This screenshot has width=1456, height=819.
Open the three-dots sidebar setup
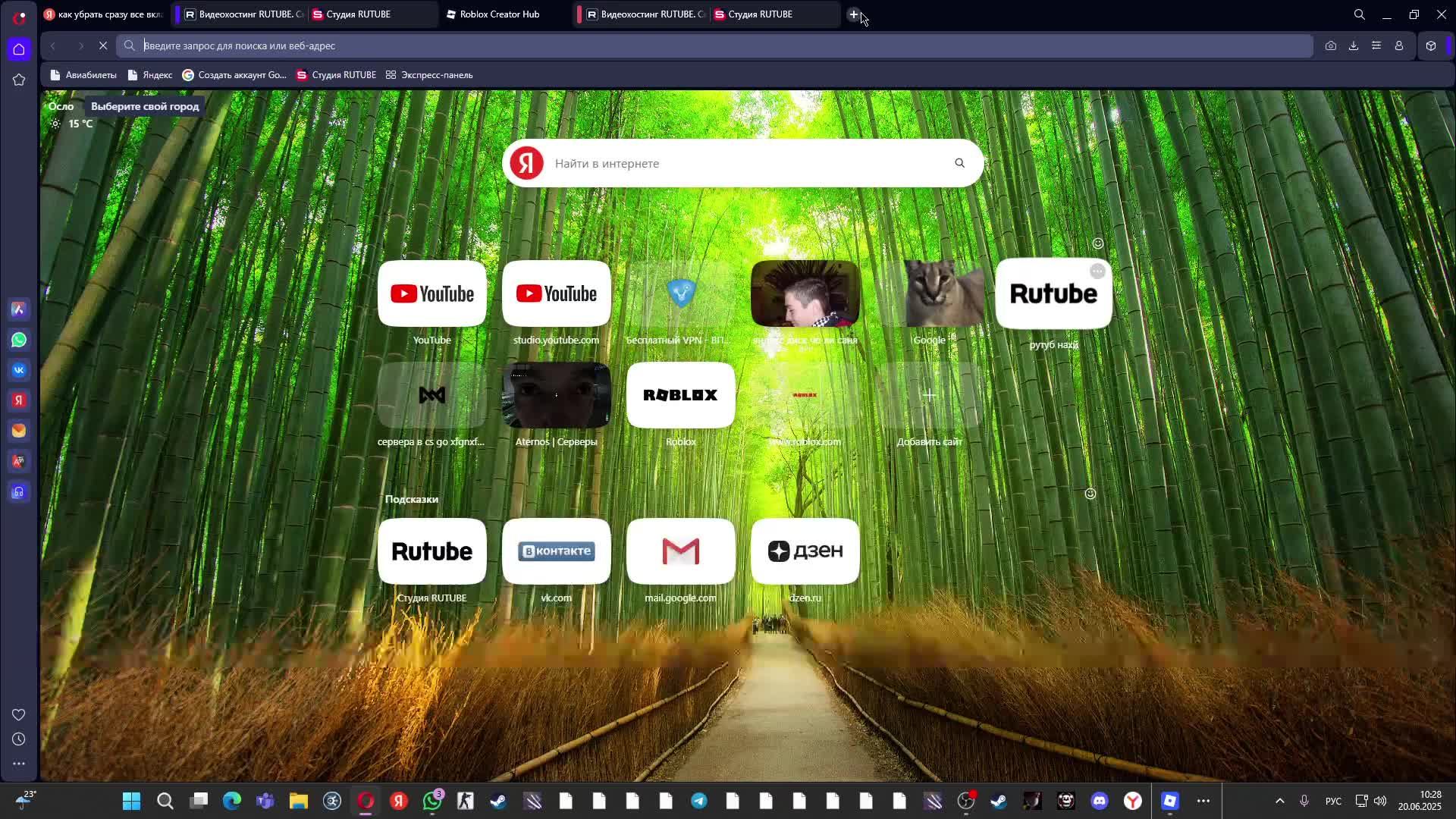pos(19,764)
